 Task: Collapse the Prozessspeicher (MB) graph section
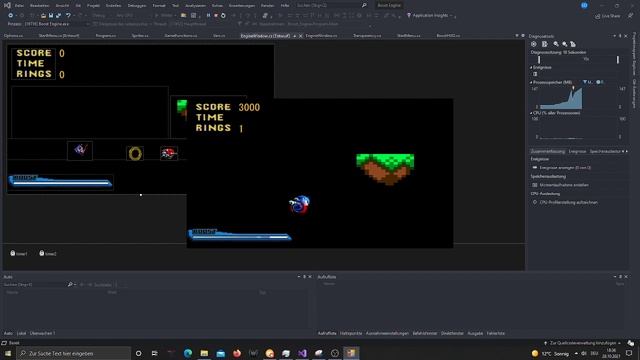coord(531,82)
